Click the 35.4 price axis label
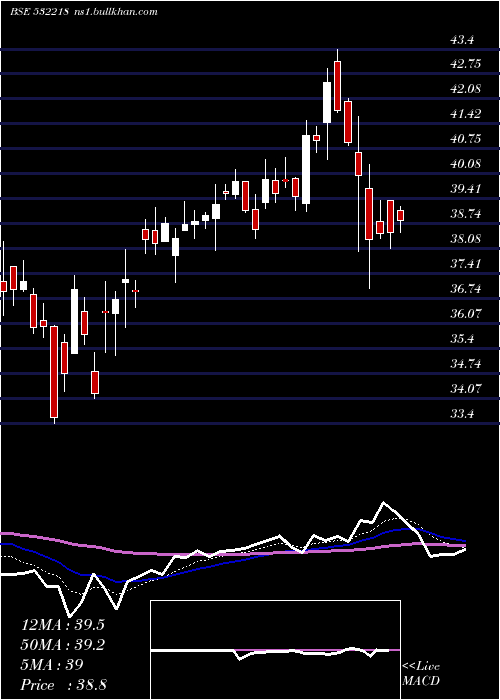Screen dimensions: 500x700 (x=462, y=339)
